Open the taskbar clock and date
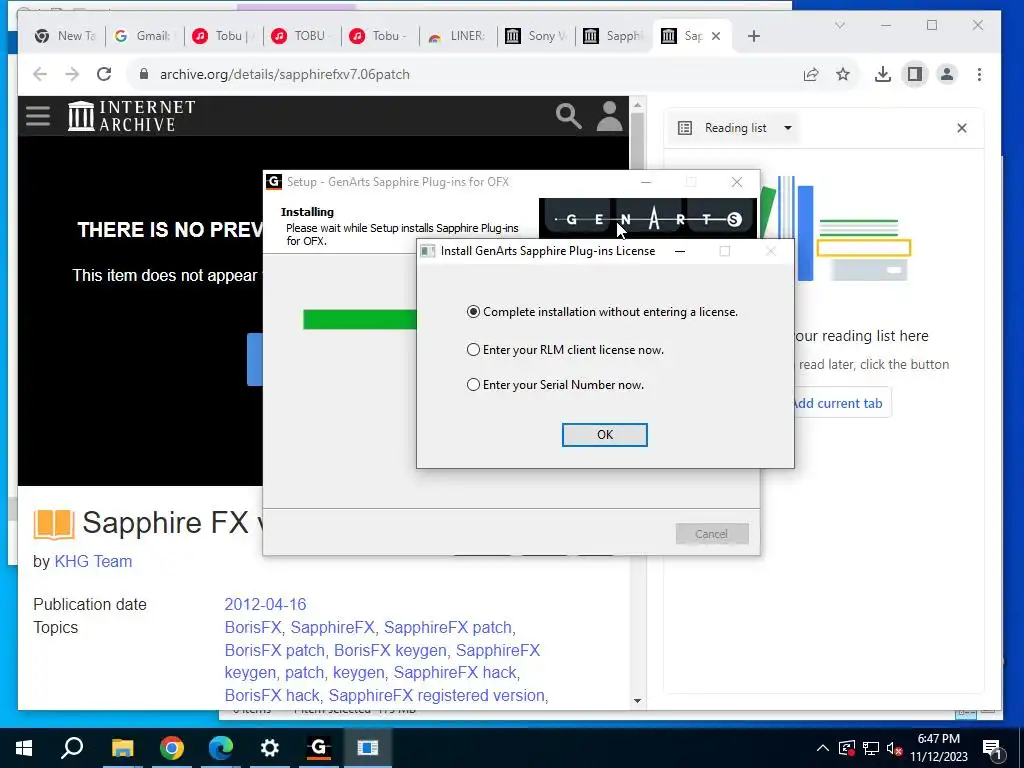The height and width of the screenshot is (768, 1024). pyautogui.click(x=938, y=748)
